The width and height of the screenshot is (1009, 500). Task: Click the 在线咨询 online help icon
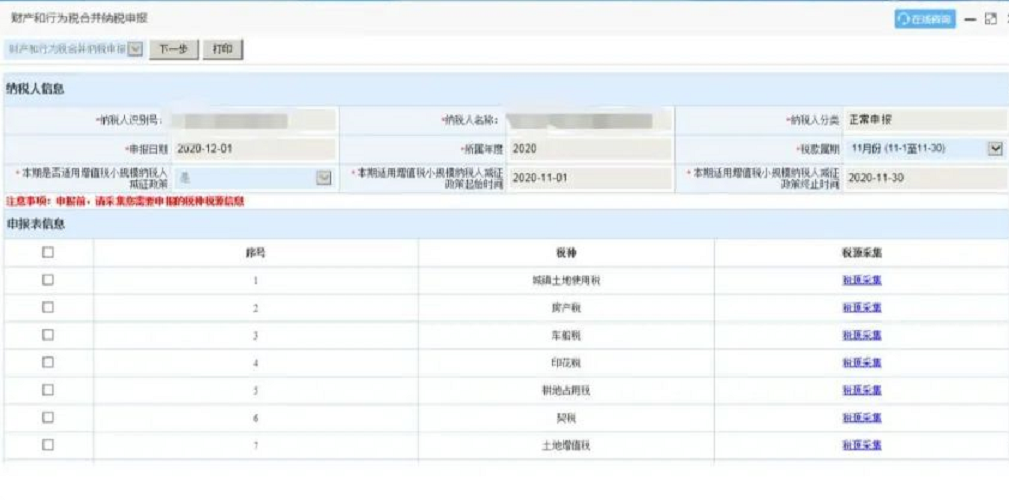pos(924,19)
